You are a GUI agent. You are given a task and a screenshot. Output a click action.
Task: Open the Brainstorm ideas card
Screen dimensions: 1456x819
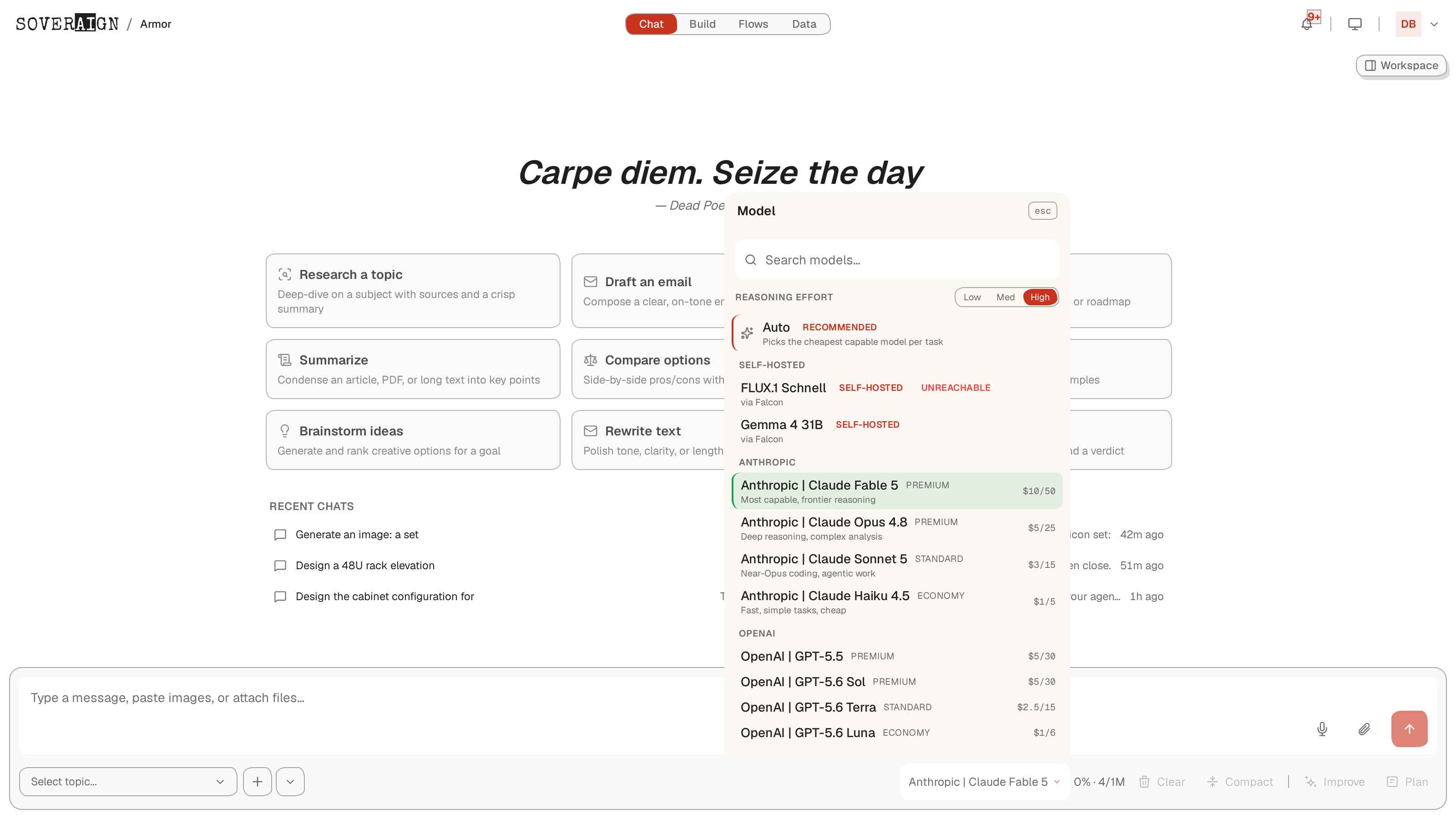pyautogui.click(x=413, y=440)
